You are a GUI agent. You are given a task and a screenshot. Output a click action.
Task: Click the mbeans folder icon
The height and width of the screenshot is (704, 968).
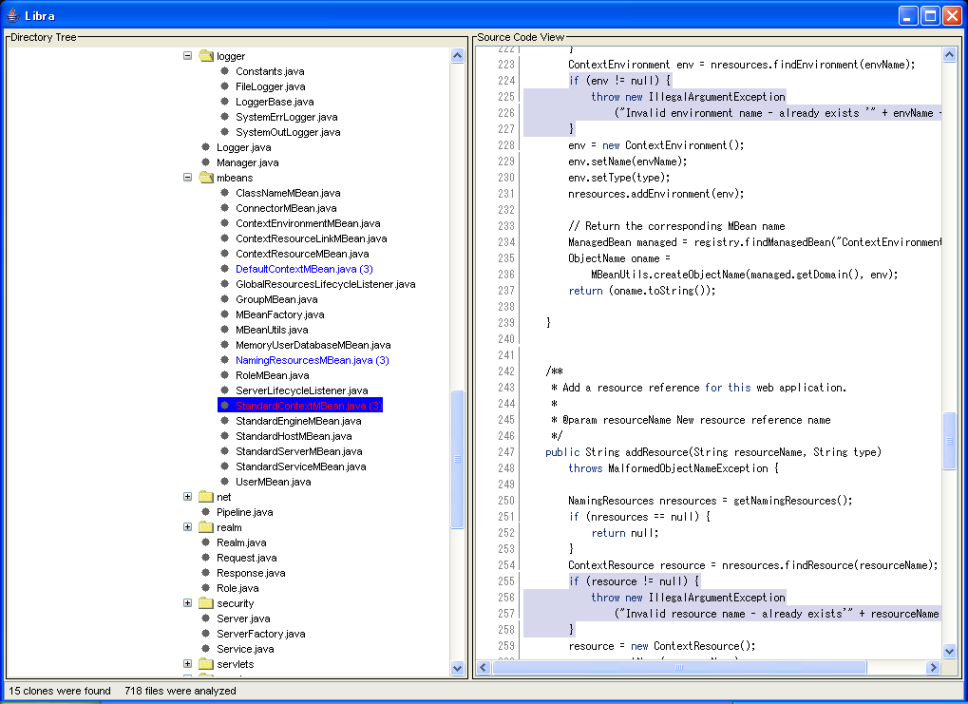pos(207,178)
